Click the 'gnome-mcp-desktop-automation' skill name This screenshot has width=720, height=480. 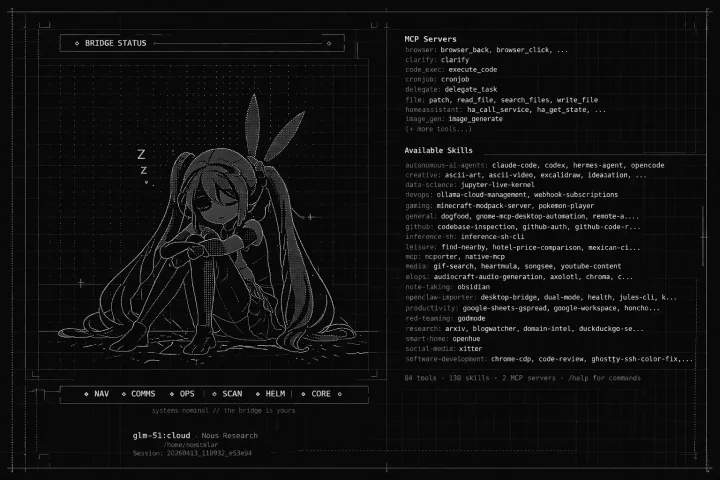(x=530, y=216)
